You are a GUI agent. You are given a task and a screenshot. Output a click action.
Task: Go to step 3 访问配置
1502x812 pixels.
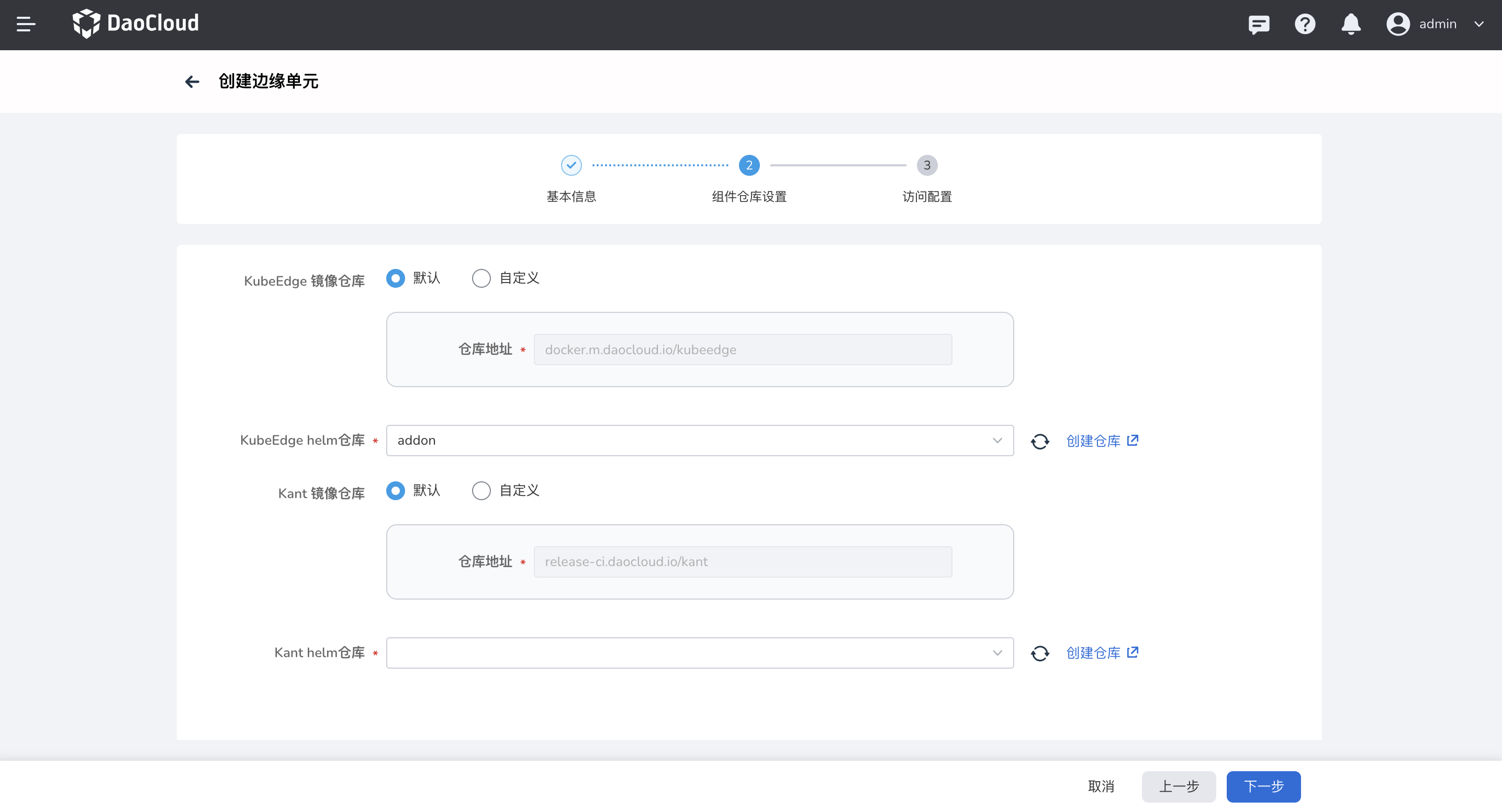926,165
